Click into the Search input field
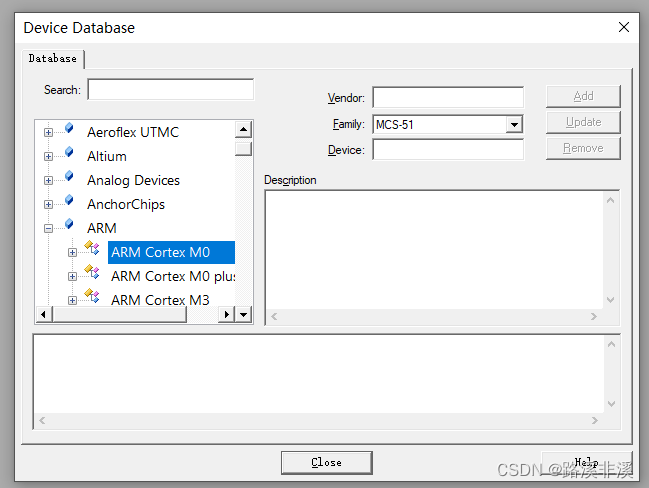649x488 pixels. click(171, 89)
